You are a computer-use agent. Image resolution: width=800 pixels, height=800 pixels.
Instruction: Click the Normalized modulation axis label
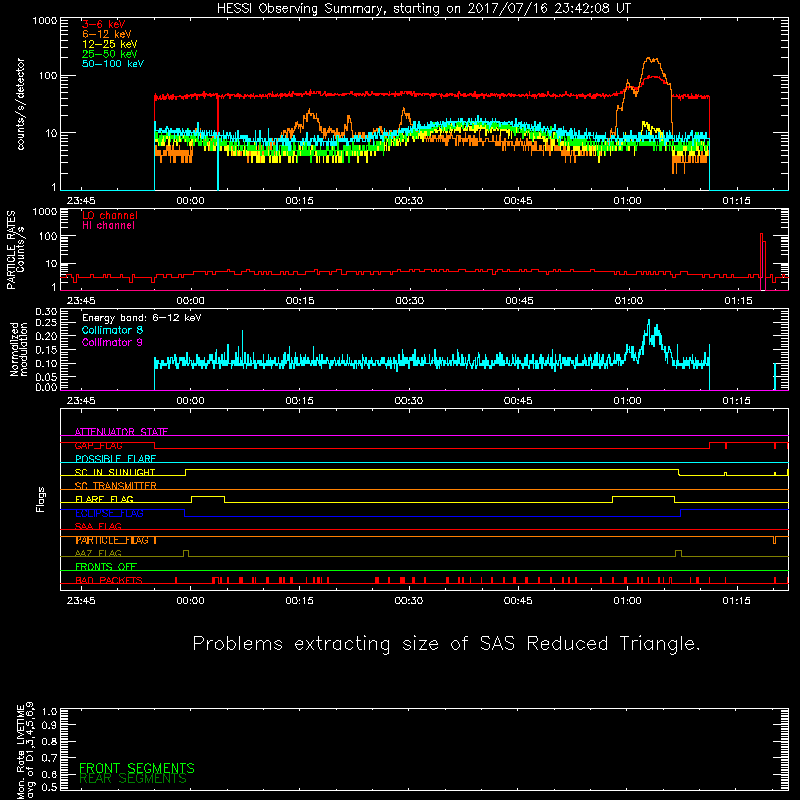18,349
